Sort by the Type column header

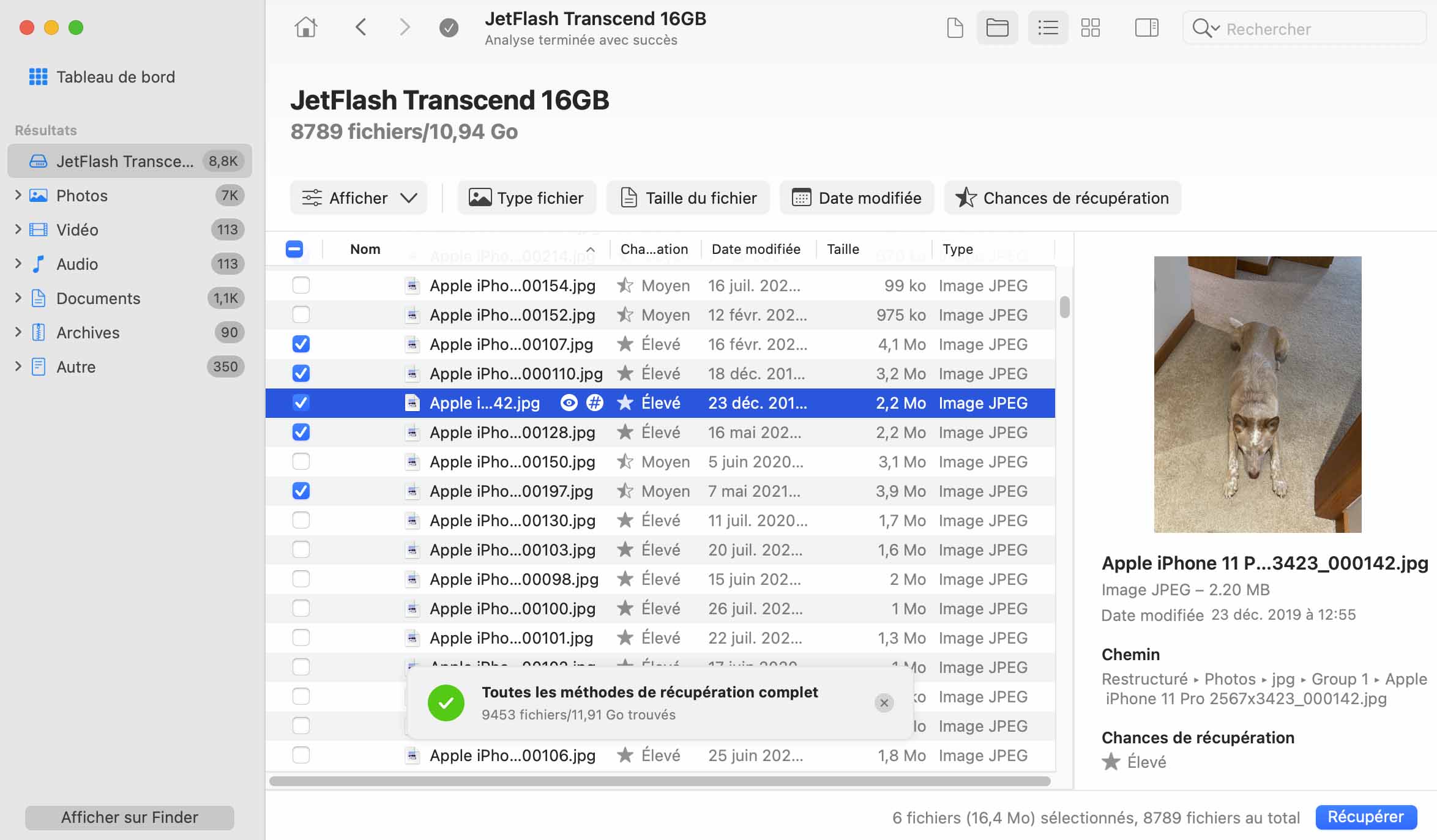point(957,249)
